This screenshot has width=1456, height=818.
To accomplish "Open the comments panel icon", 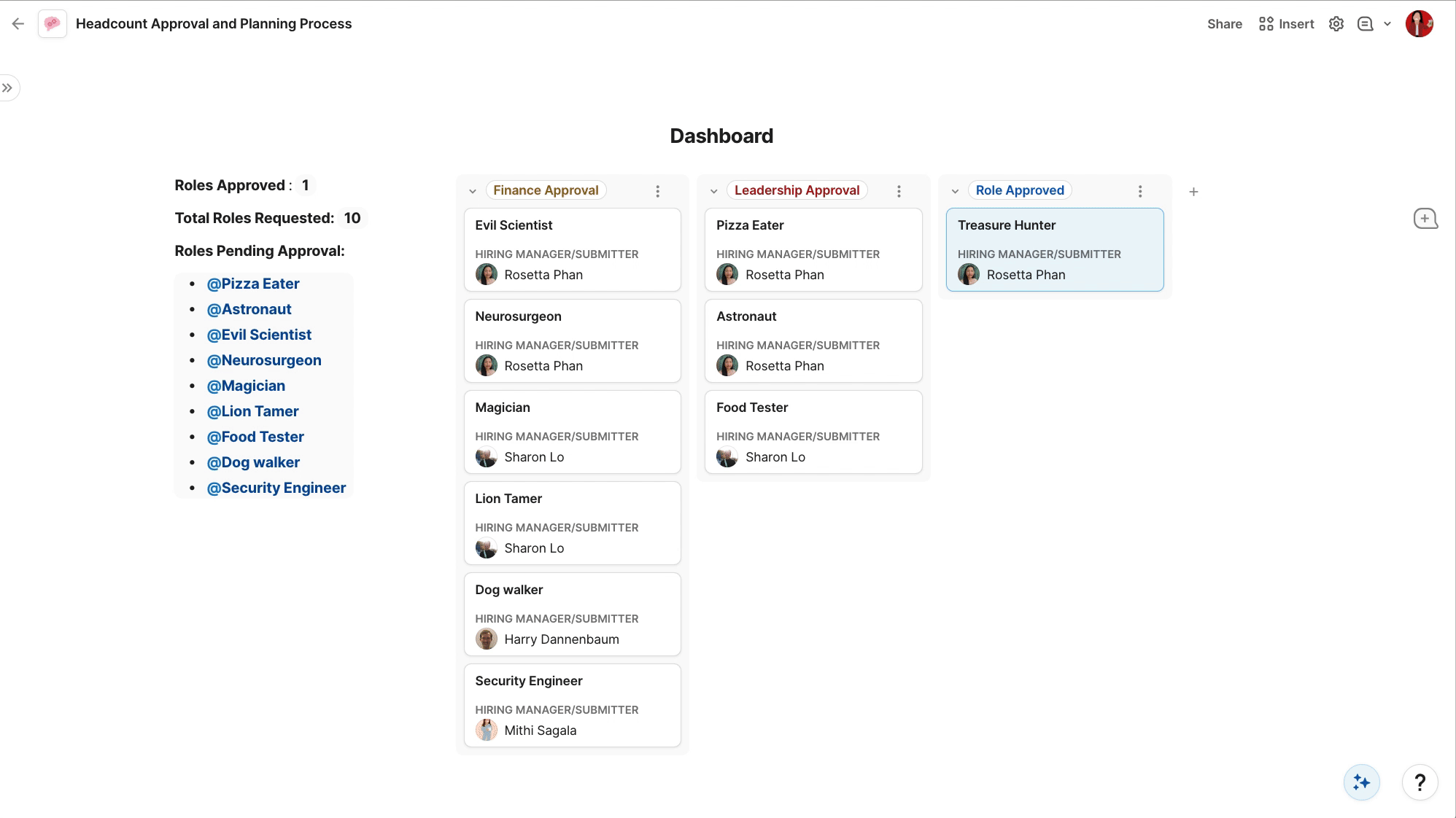I will (x=1365, y=24).
